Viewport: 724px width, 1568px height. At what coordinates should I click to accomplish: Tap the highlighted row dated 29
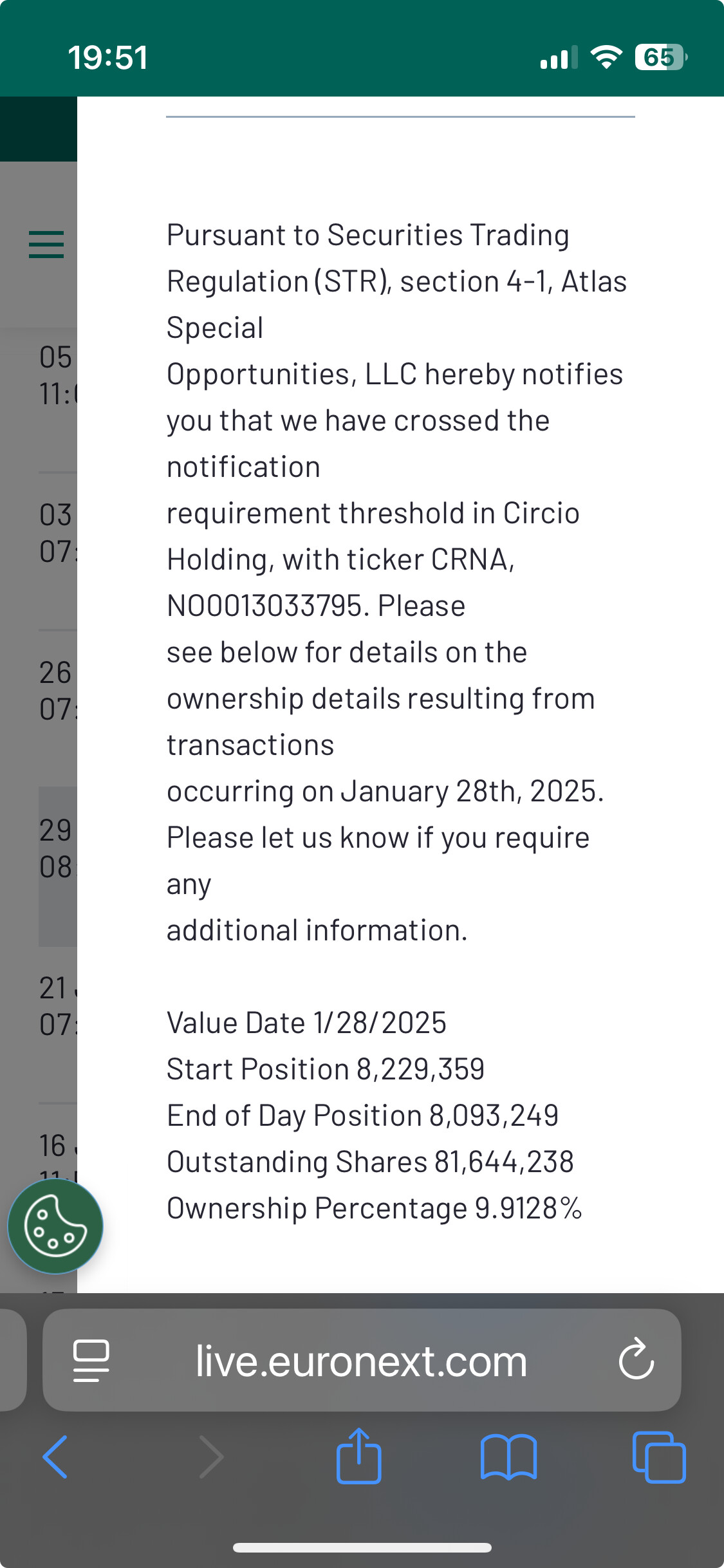[57, 848]
